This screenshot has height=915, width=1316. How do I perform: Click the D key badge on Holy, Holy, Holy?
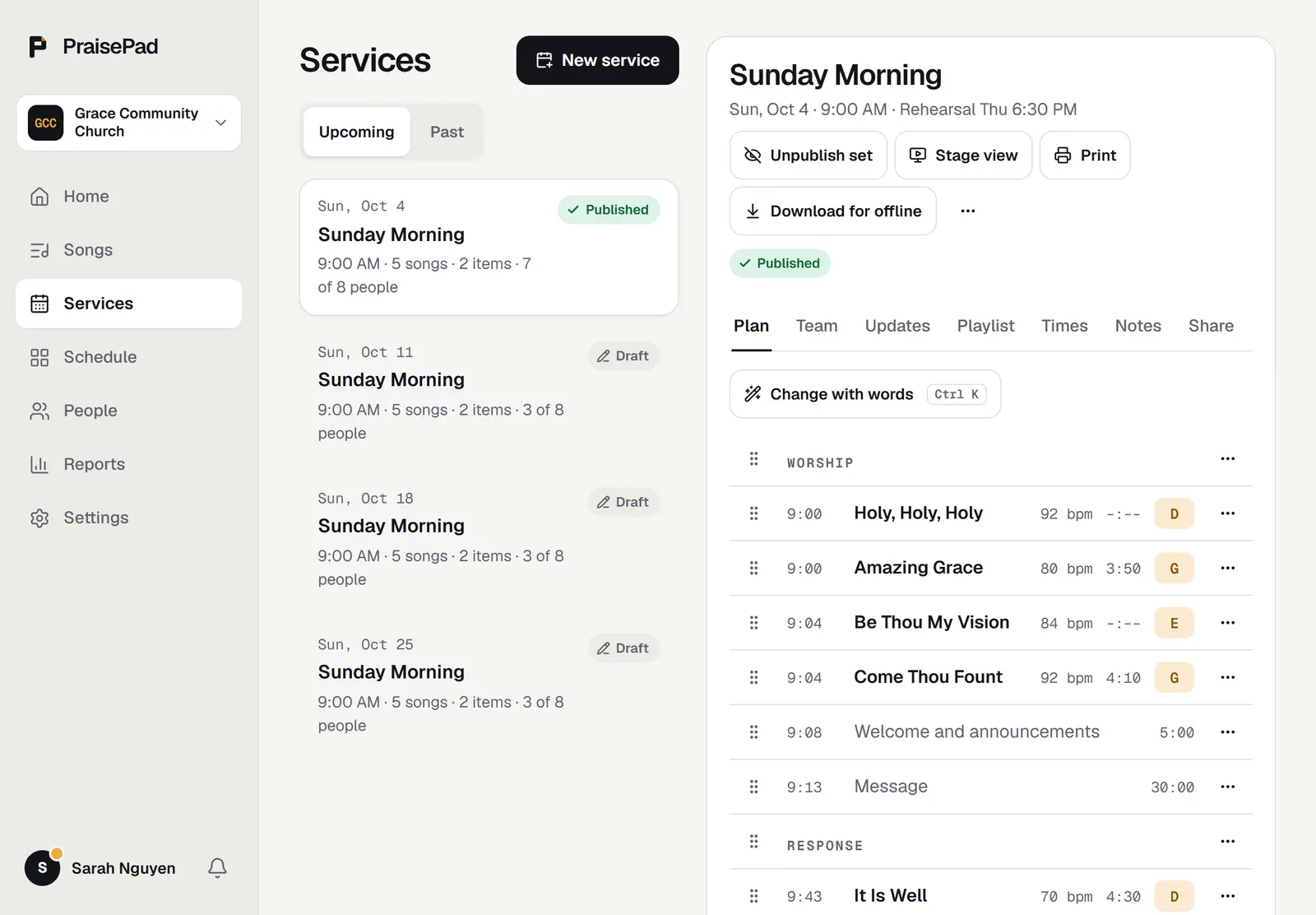click(1174, 513)
